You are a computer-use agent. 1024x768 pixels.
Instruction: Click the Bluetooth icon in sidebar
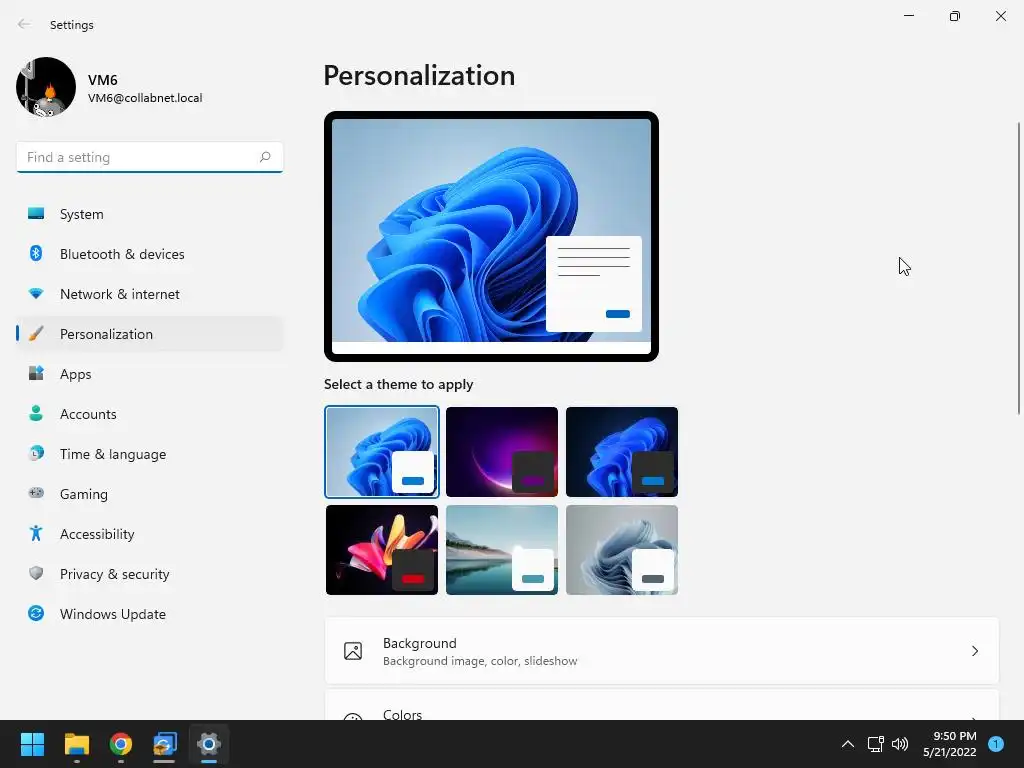click(x=36, y=253)
